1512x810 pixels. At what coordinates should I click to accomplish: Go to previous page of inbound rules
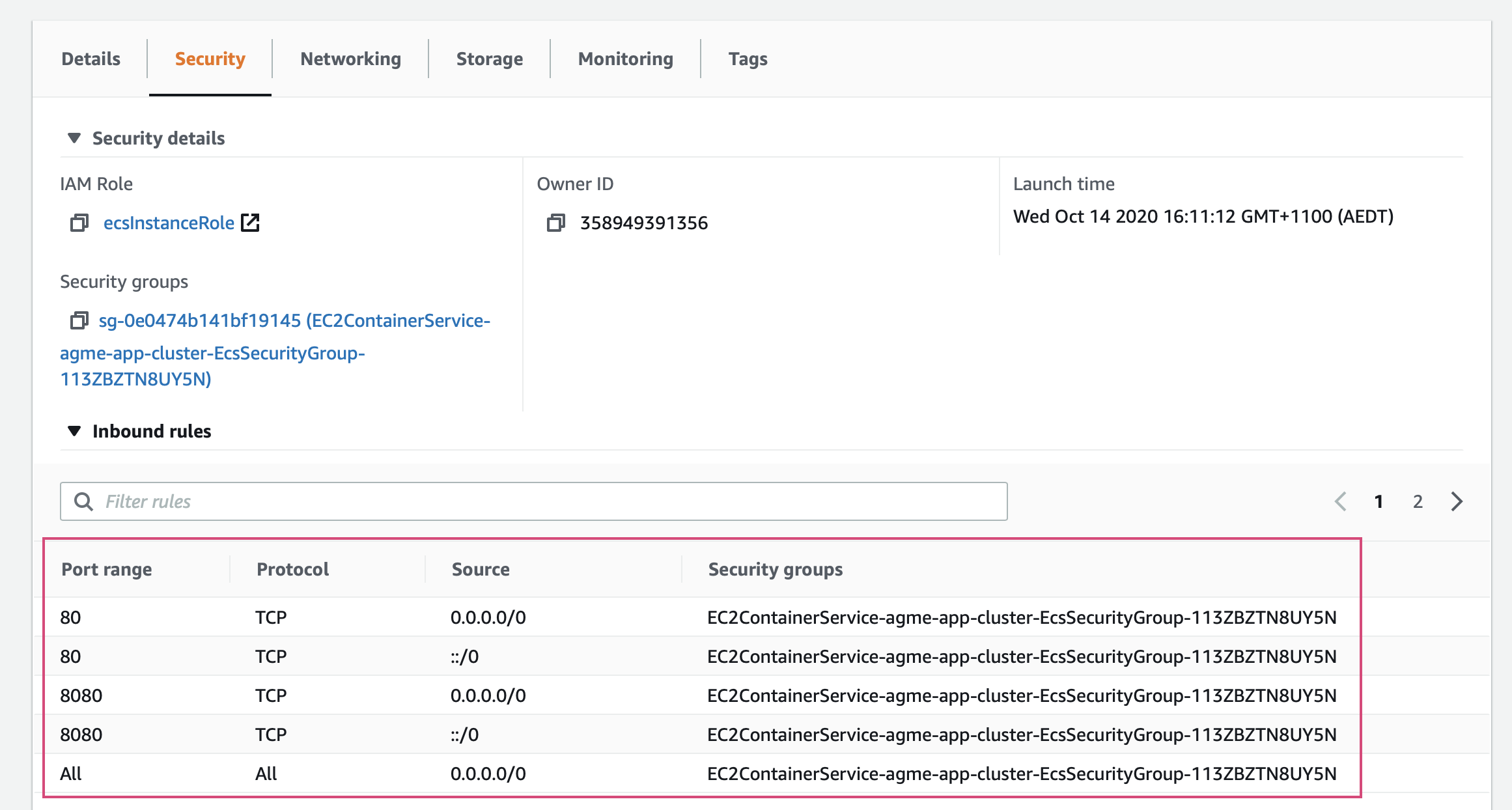1340,501
